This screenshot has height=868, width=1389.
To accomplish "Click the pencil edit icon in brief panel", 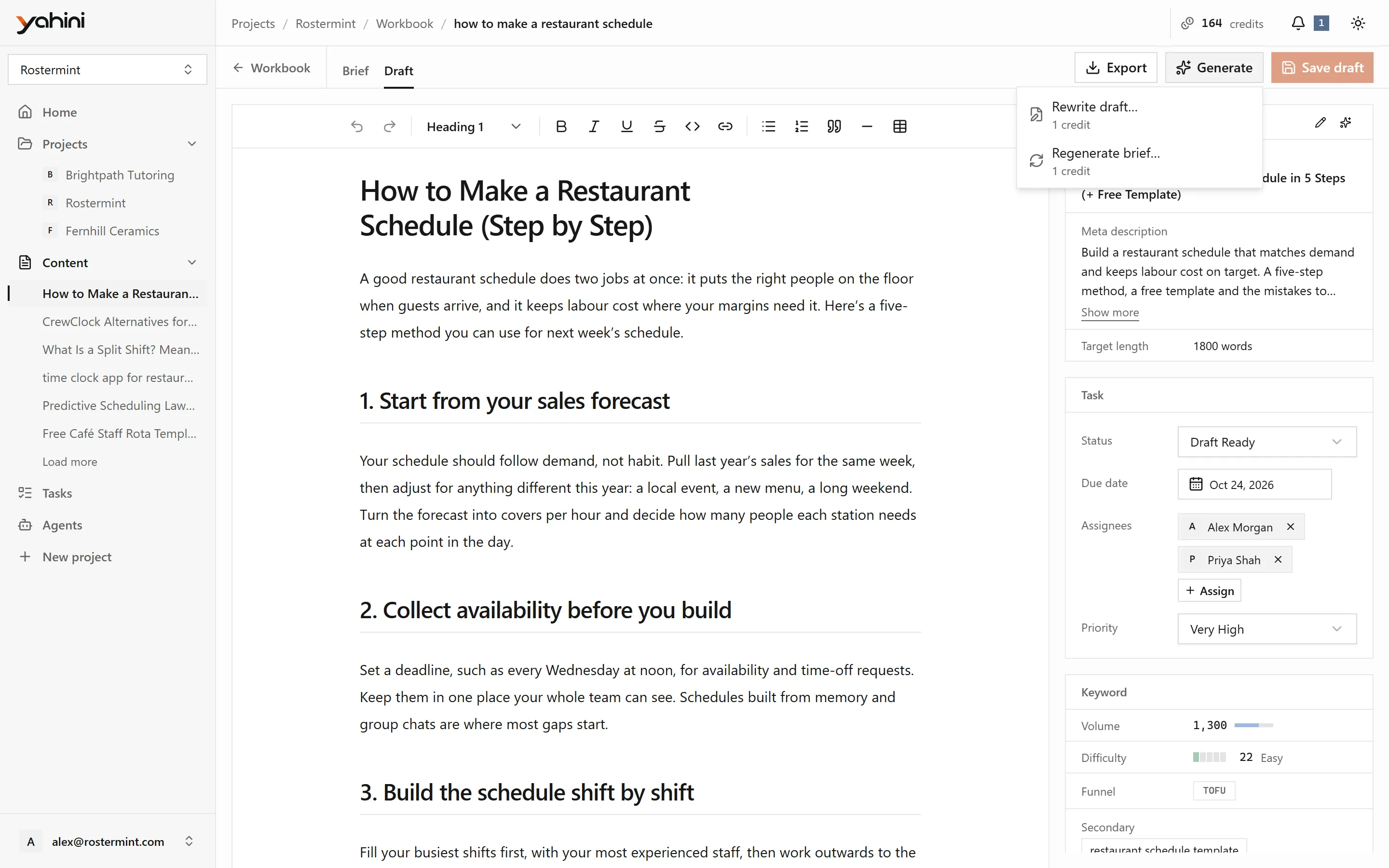I will 1320,122.
